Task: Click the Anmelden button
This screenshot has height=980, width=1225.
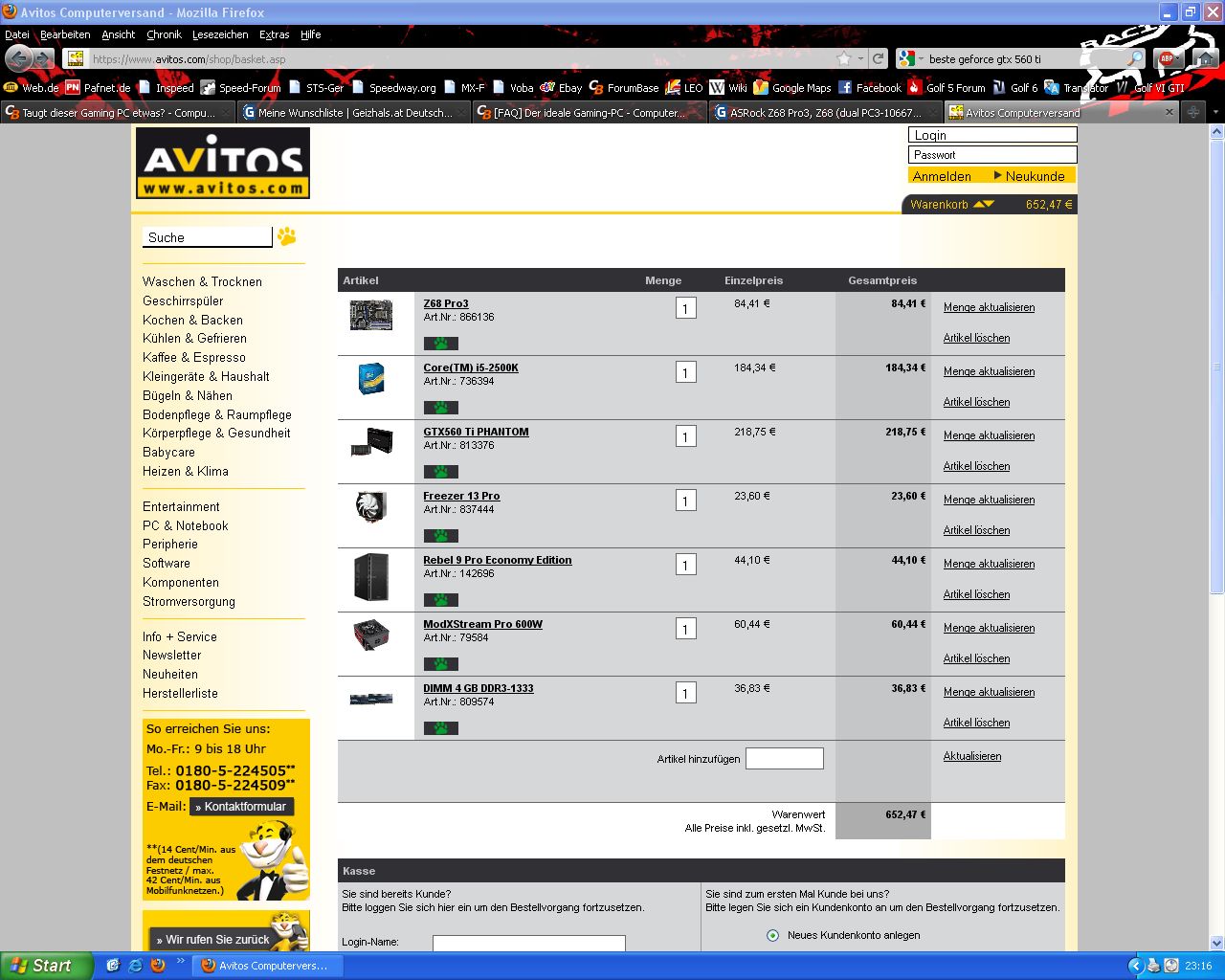Action: click(x=942, y=176)
